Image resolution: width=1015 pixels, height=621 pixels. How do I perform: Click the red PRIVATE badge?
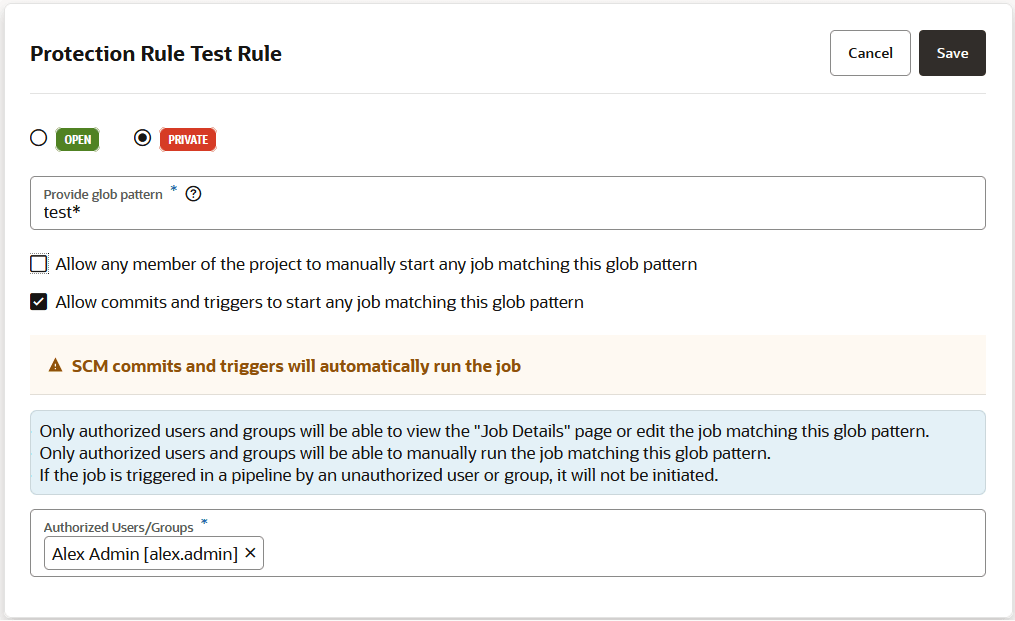(188, 139)
